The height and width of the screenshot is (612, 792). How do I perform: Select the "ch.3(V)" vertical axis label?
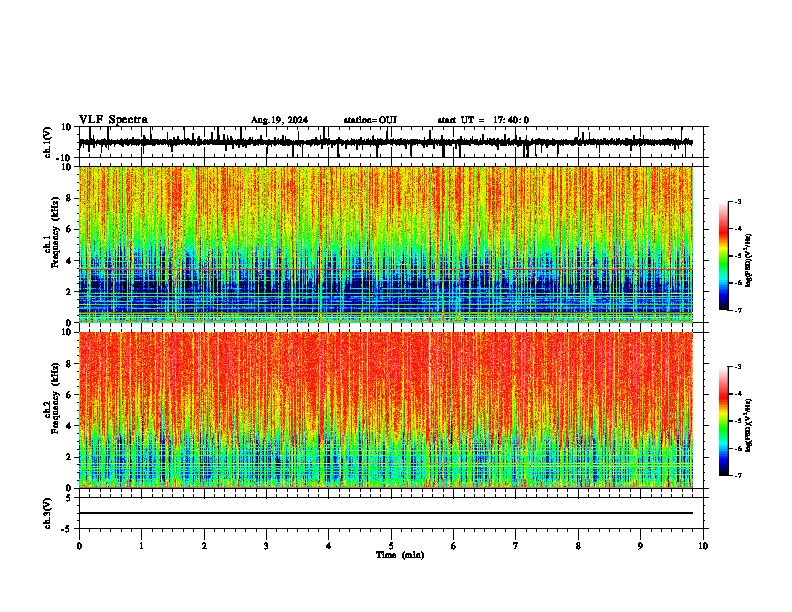(48, 513)
